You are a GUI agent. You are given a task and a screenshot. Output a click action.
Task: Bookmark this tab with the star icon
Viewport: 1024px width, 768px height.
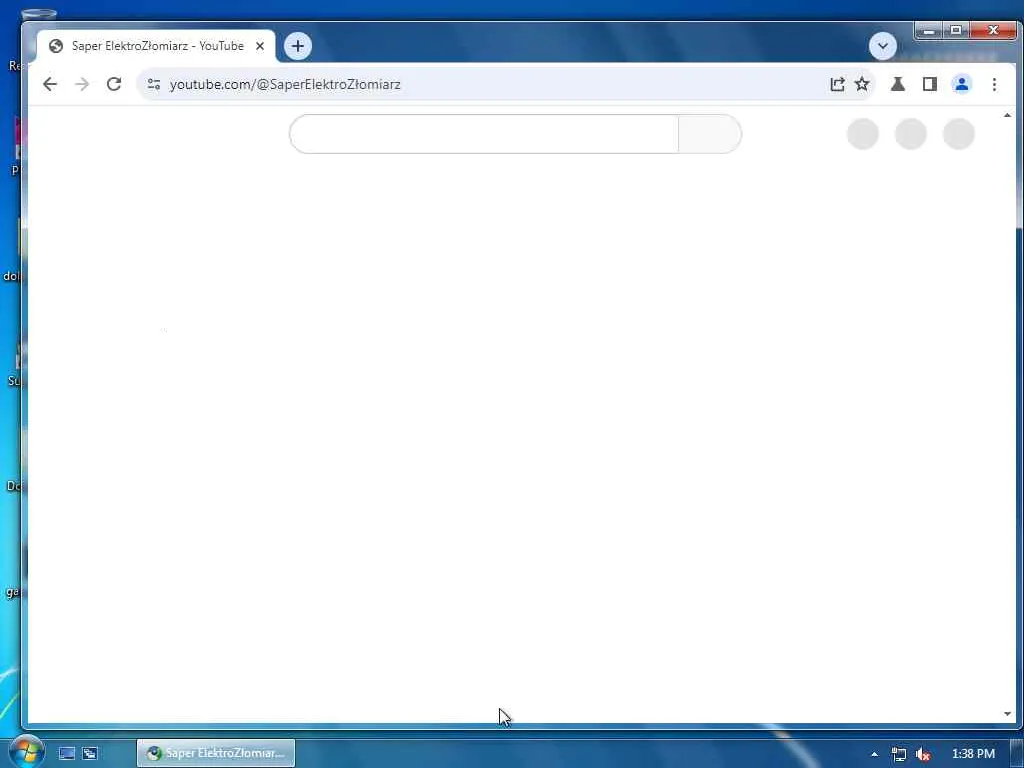tap(862, 84)
